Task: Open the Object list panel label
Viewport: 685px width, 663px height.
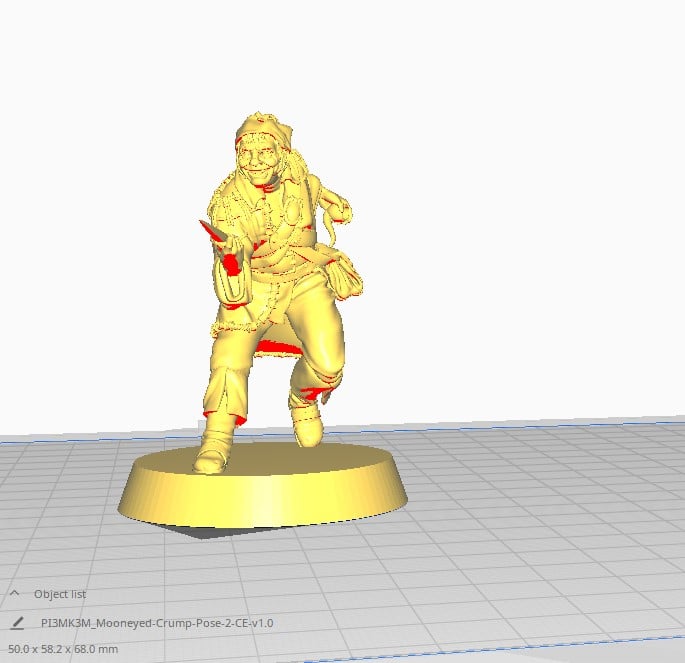Action: [x=60, y=594]
